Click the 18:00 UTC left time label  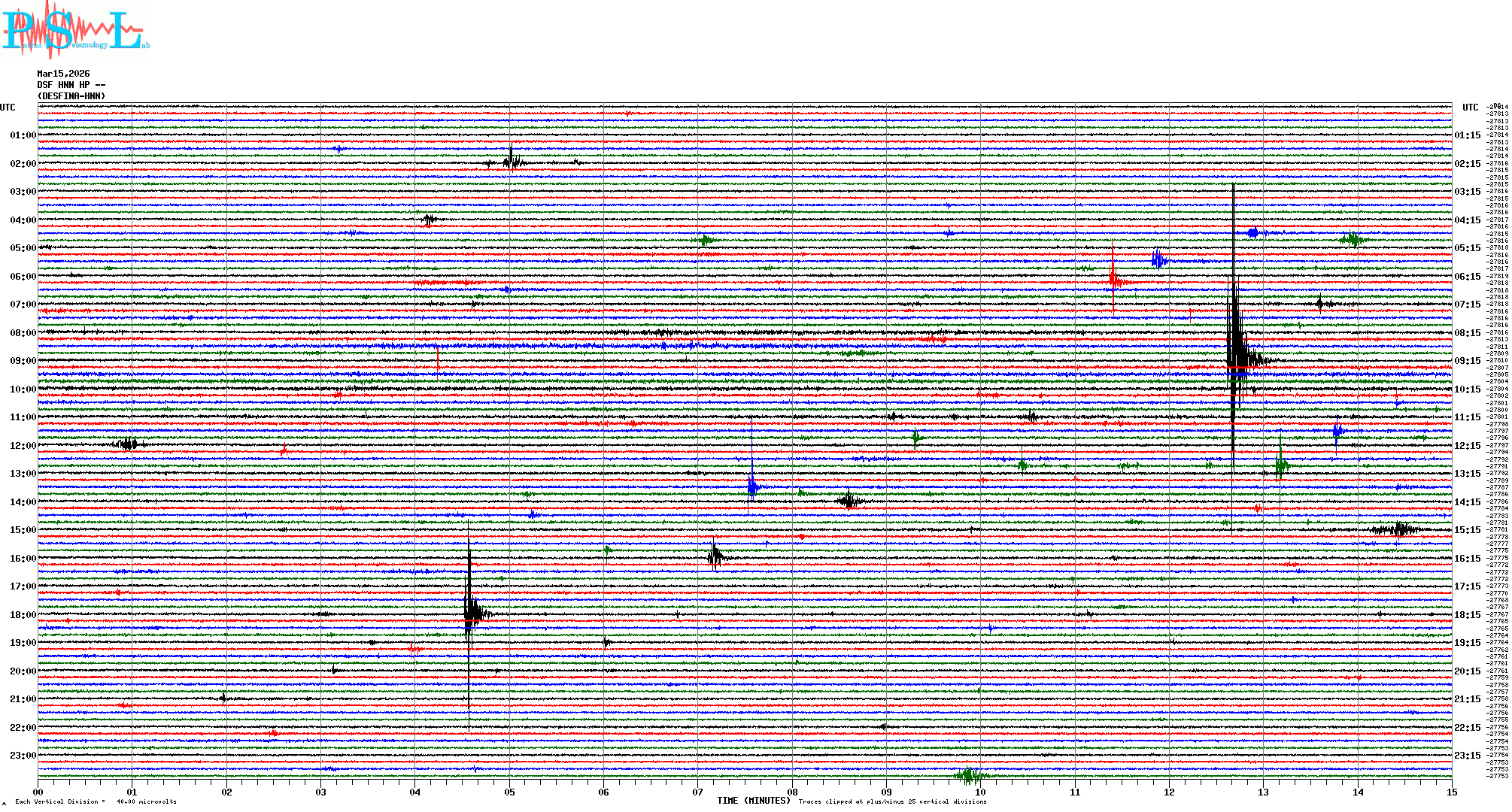23,615
